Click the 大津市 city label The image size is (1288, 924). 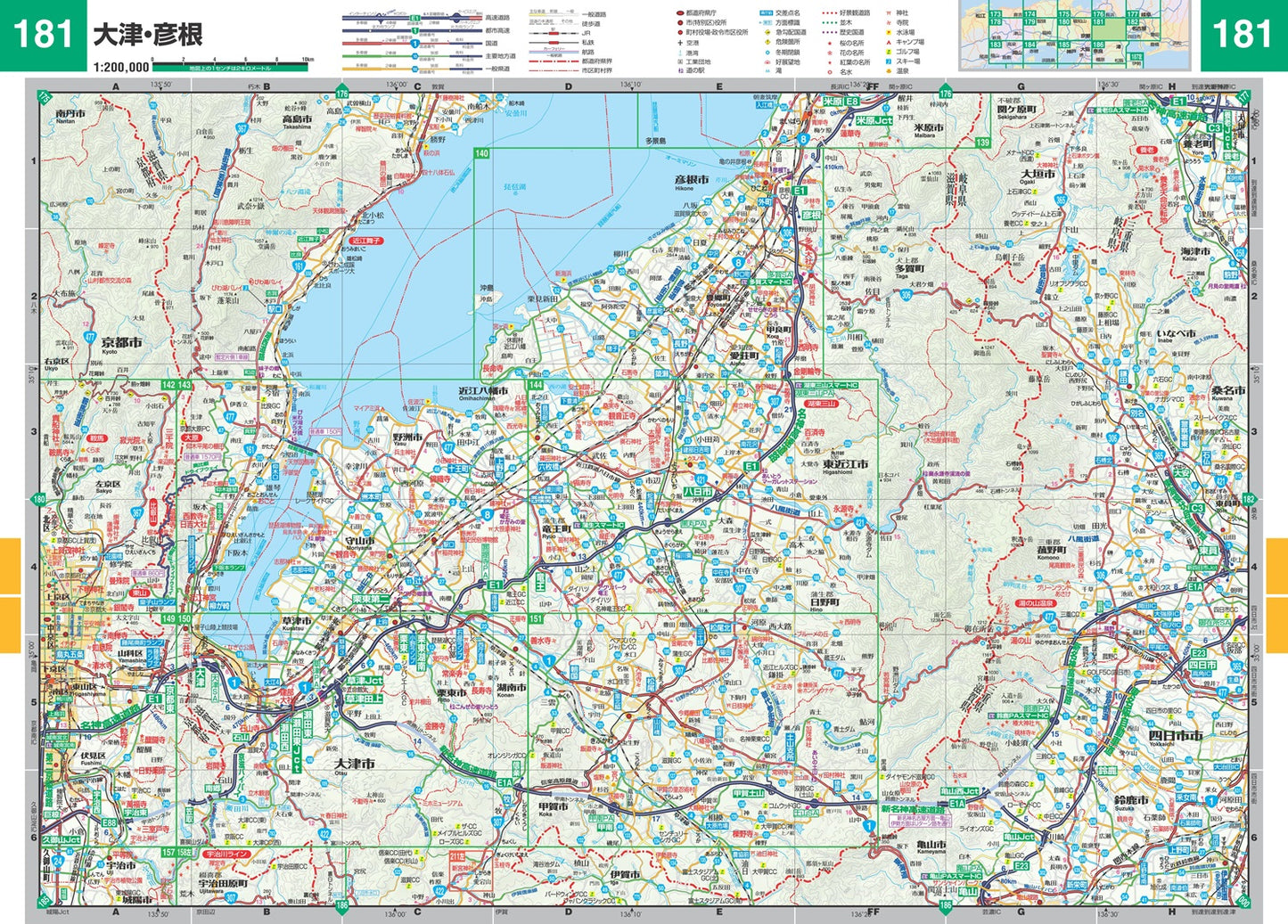click(x=354, y=765)
